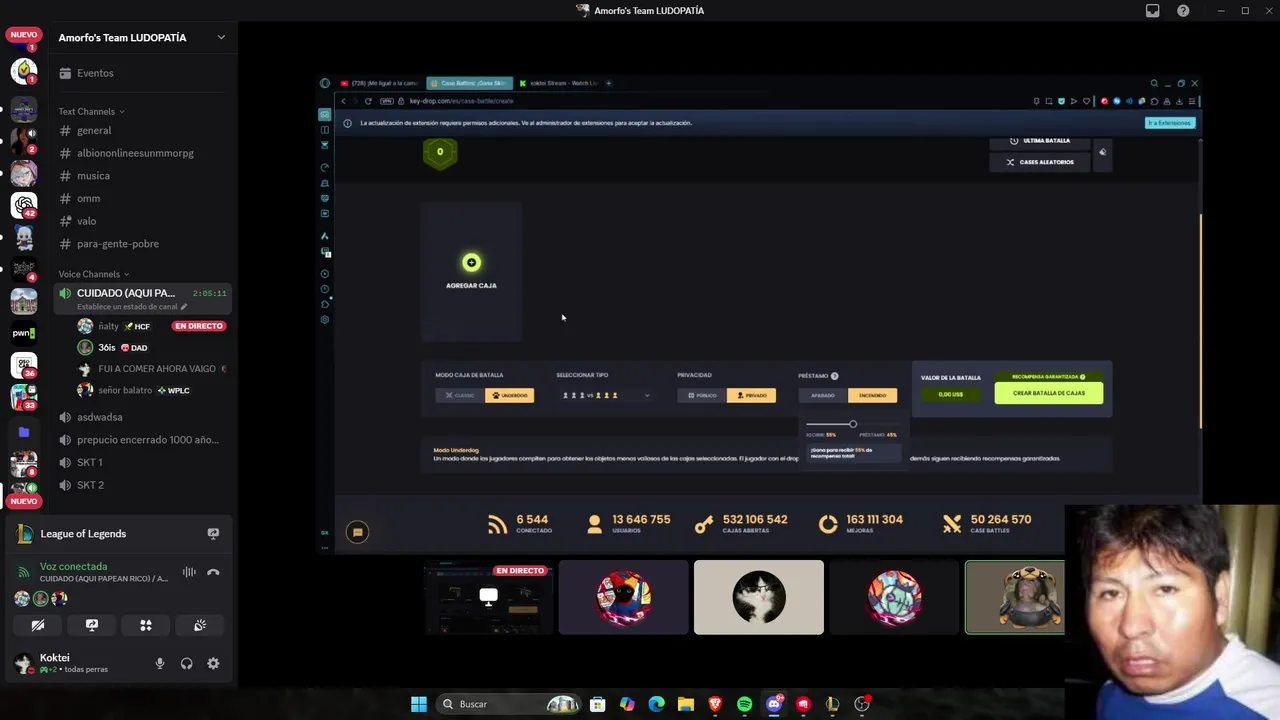Click Crear Batalla de Cajas button
This screenshot has width=1280, height=720.
point(1049,393)
